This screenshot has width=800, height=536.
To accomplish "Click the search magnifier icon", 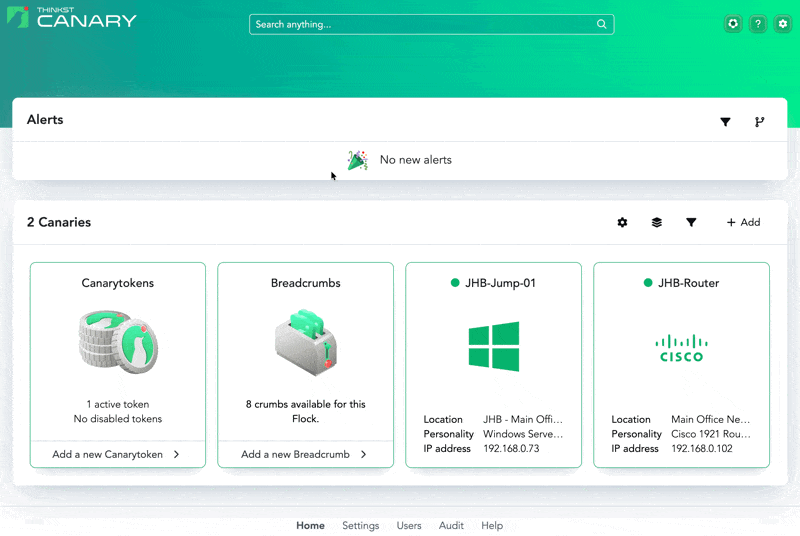I will [x=602, y=24].
